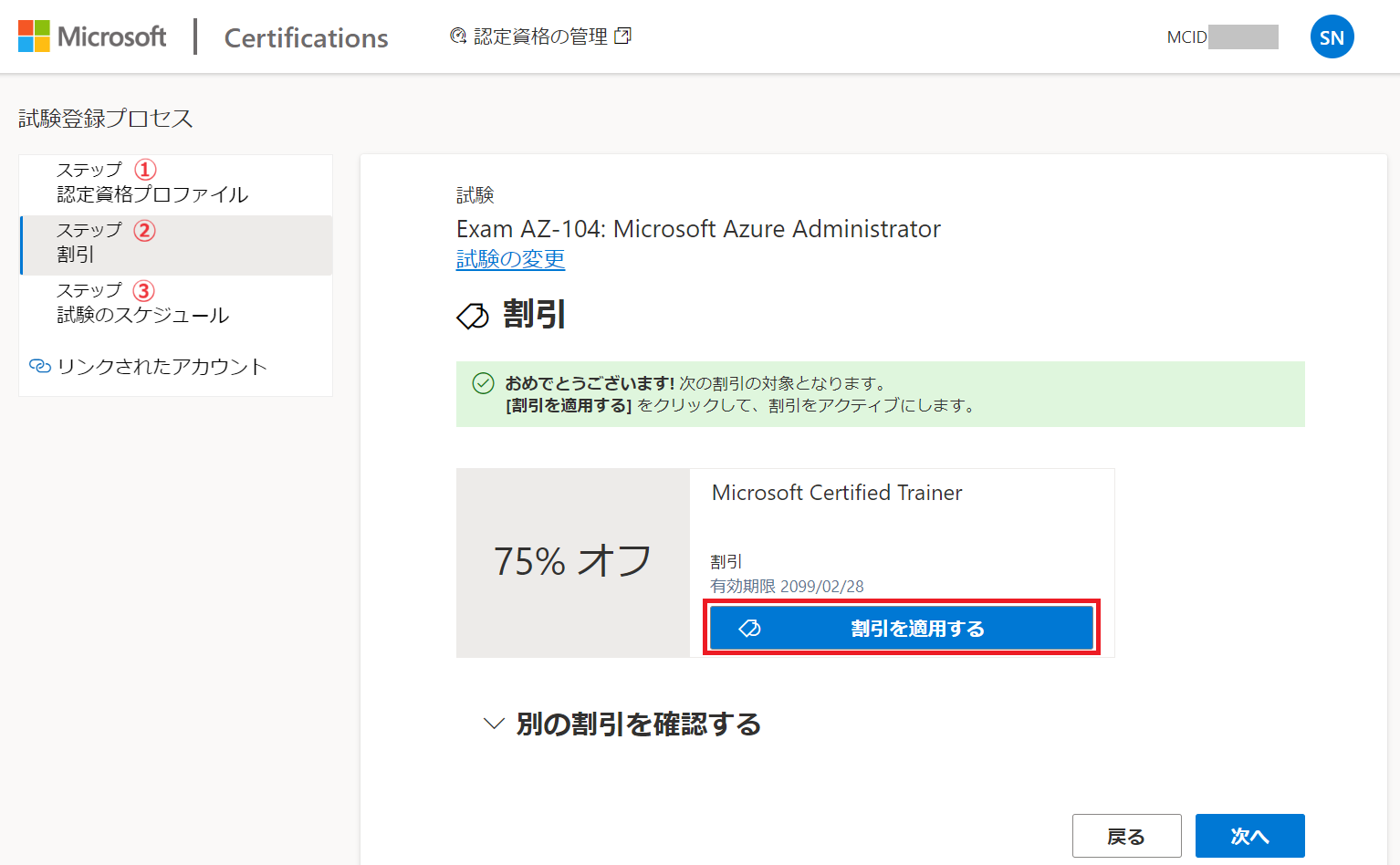Click the green checkmark icon in congratulations banner
Screen dimensions: 1400x865
tap(483, 384)
